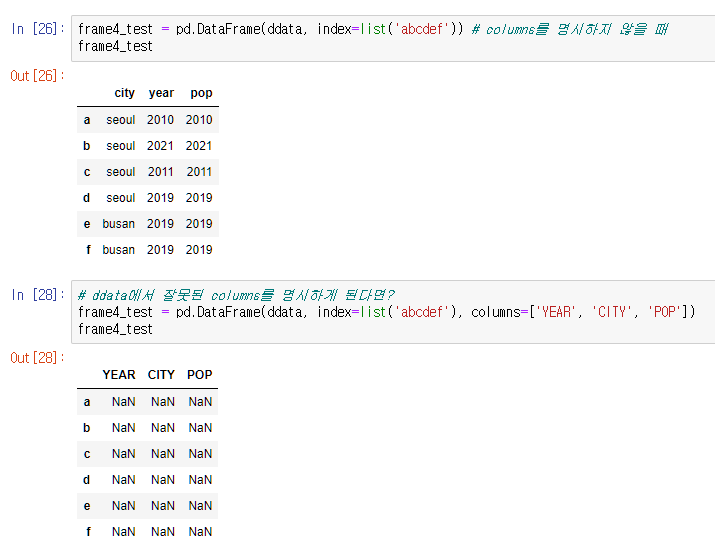Click row index 'e' in Out[28] table
The image size is (715, 546).
[87, 506]
